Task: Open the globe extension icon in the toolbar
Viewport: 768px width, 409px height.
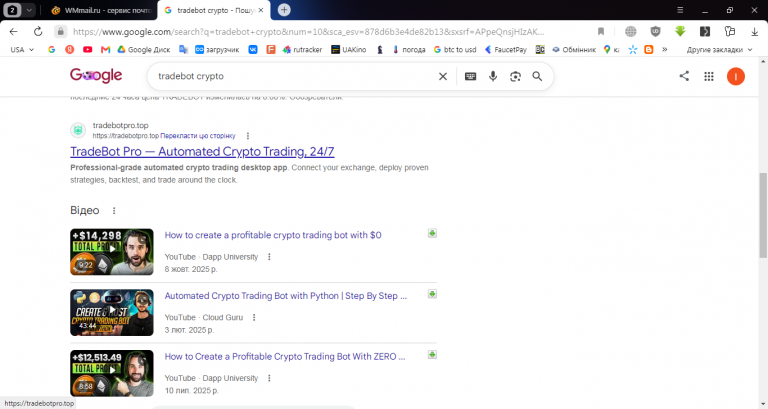Action: pyautogui.click(x=630, y=32)
